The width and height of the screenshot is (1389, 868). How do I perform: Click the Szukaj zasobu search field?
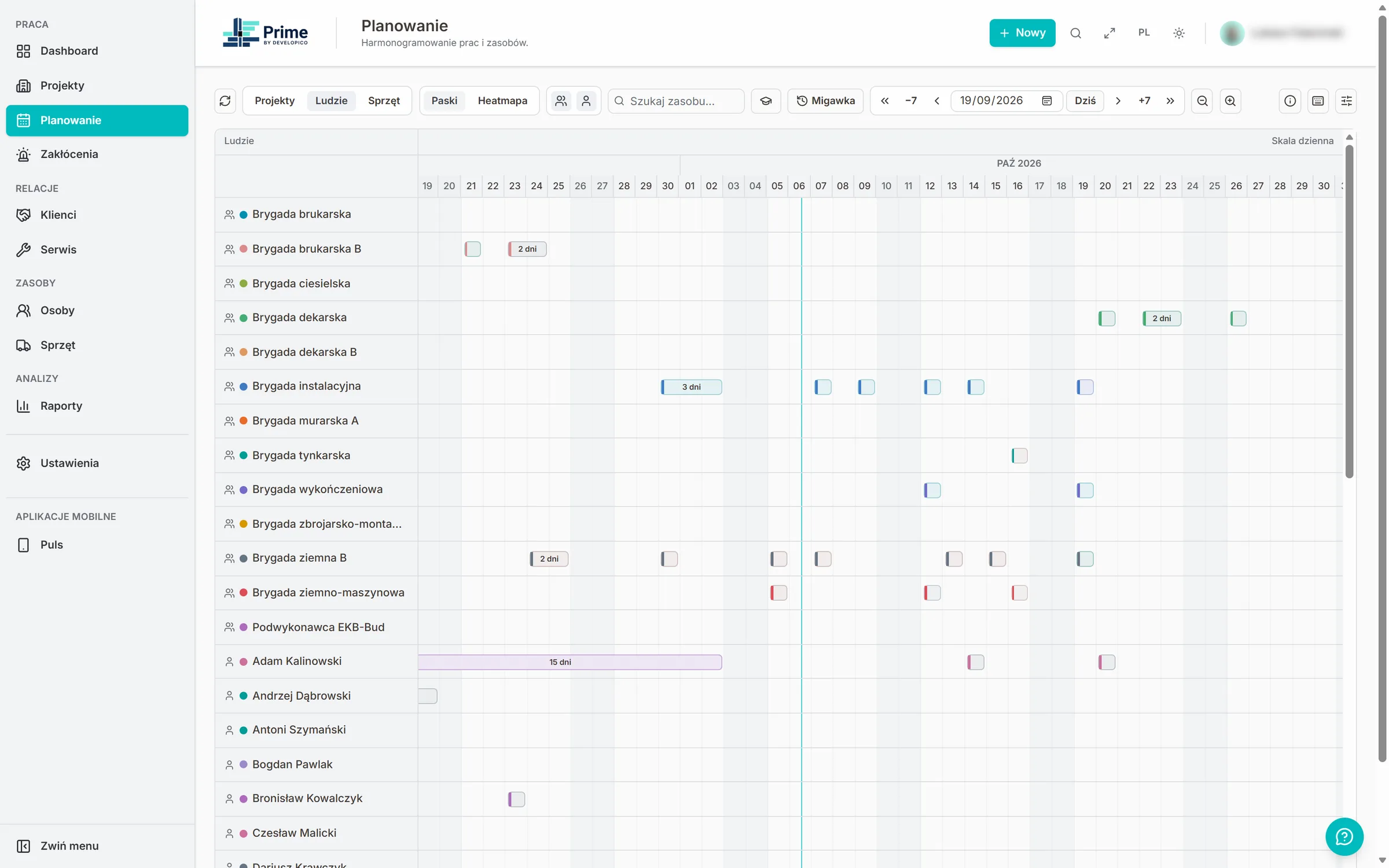point(676,101)
